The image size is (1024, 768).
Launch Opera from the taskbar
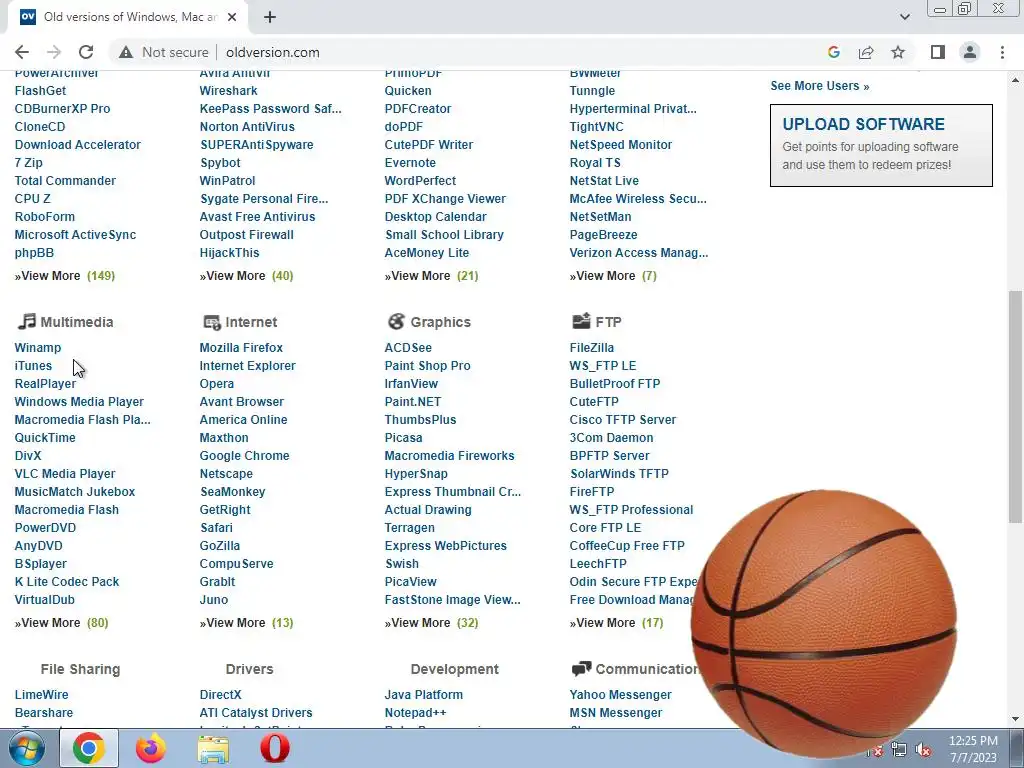pyautogui.click(x=275, y=748)
